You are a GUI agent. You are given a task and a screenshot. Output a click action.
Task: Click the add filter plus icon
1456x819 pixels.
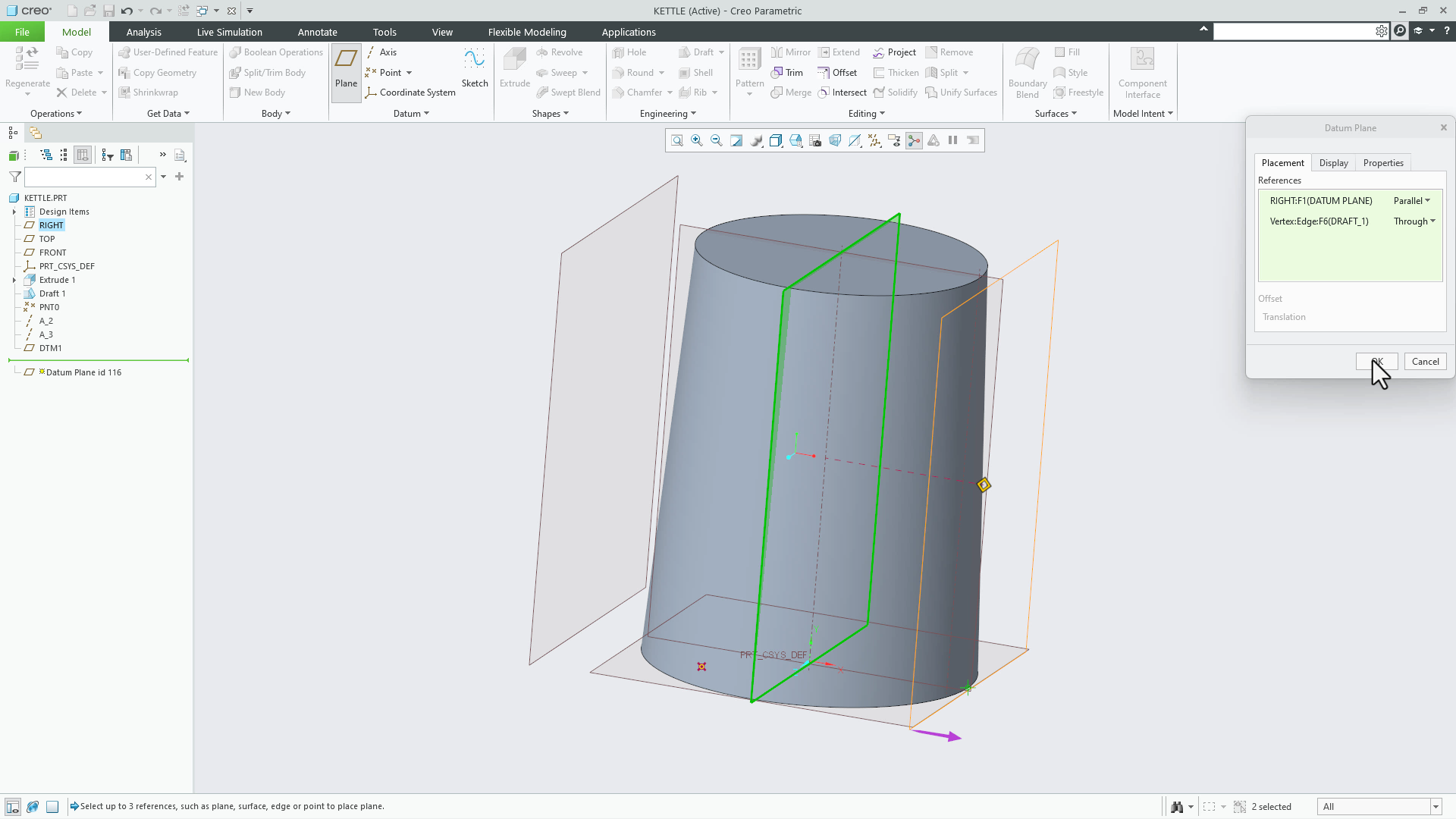[180, 177]
